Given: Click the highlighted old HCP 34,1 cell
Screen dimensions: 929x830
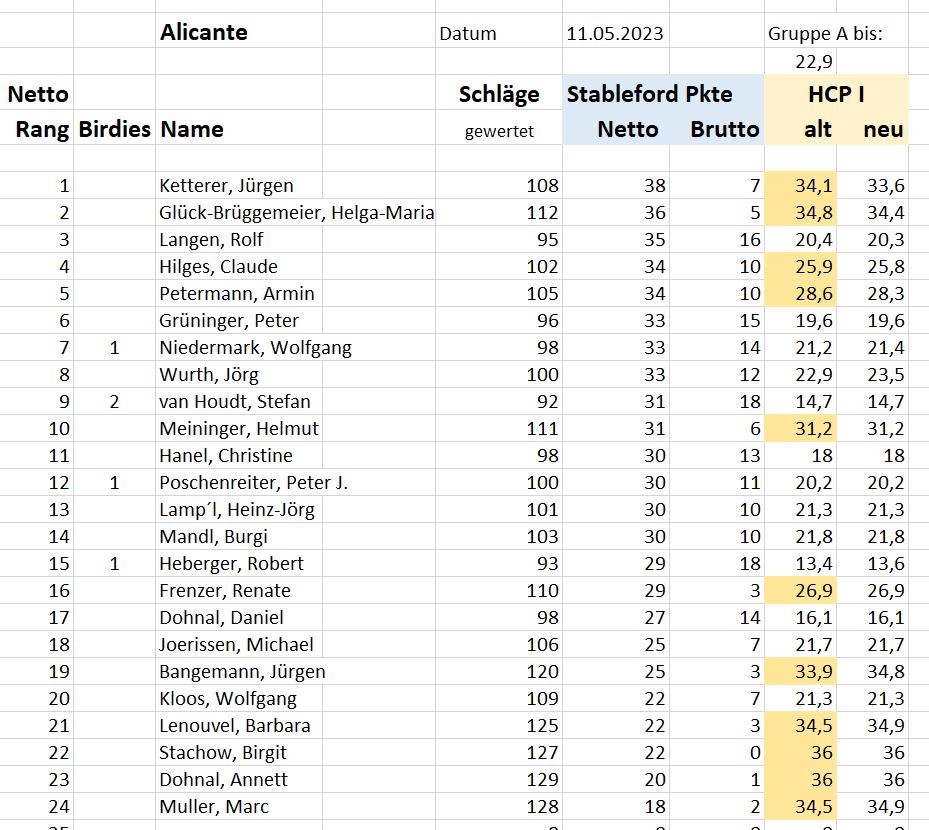Looking at the screenshot, I should [x=800, y=185].
